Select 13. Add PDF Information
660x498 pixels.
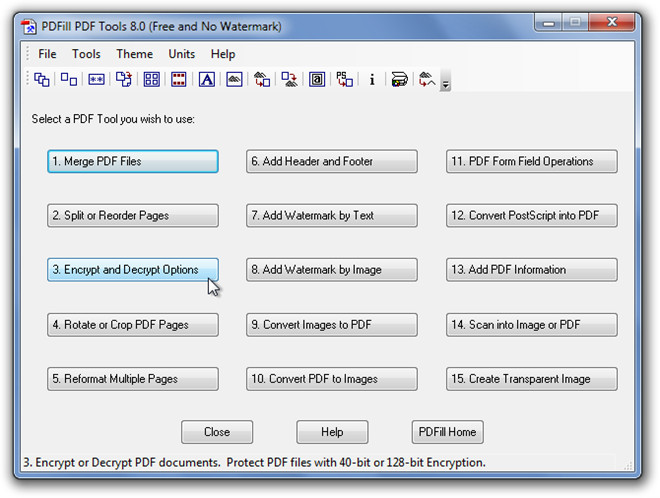click(532, 270)
